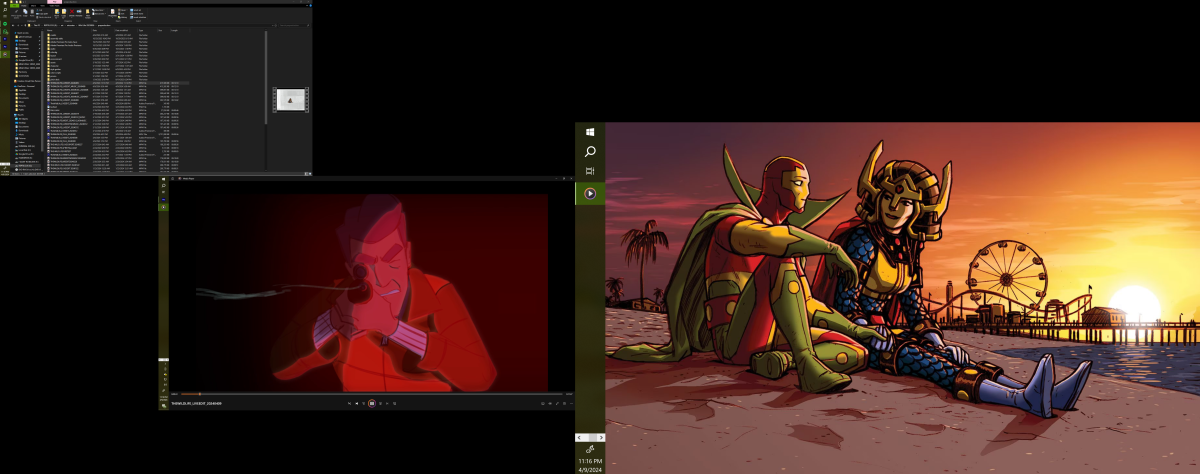Click the green Spotify icon on the Explorer-side taskbar

5,24
